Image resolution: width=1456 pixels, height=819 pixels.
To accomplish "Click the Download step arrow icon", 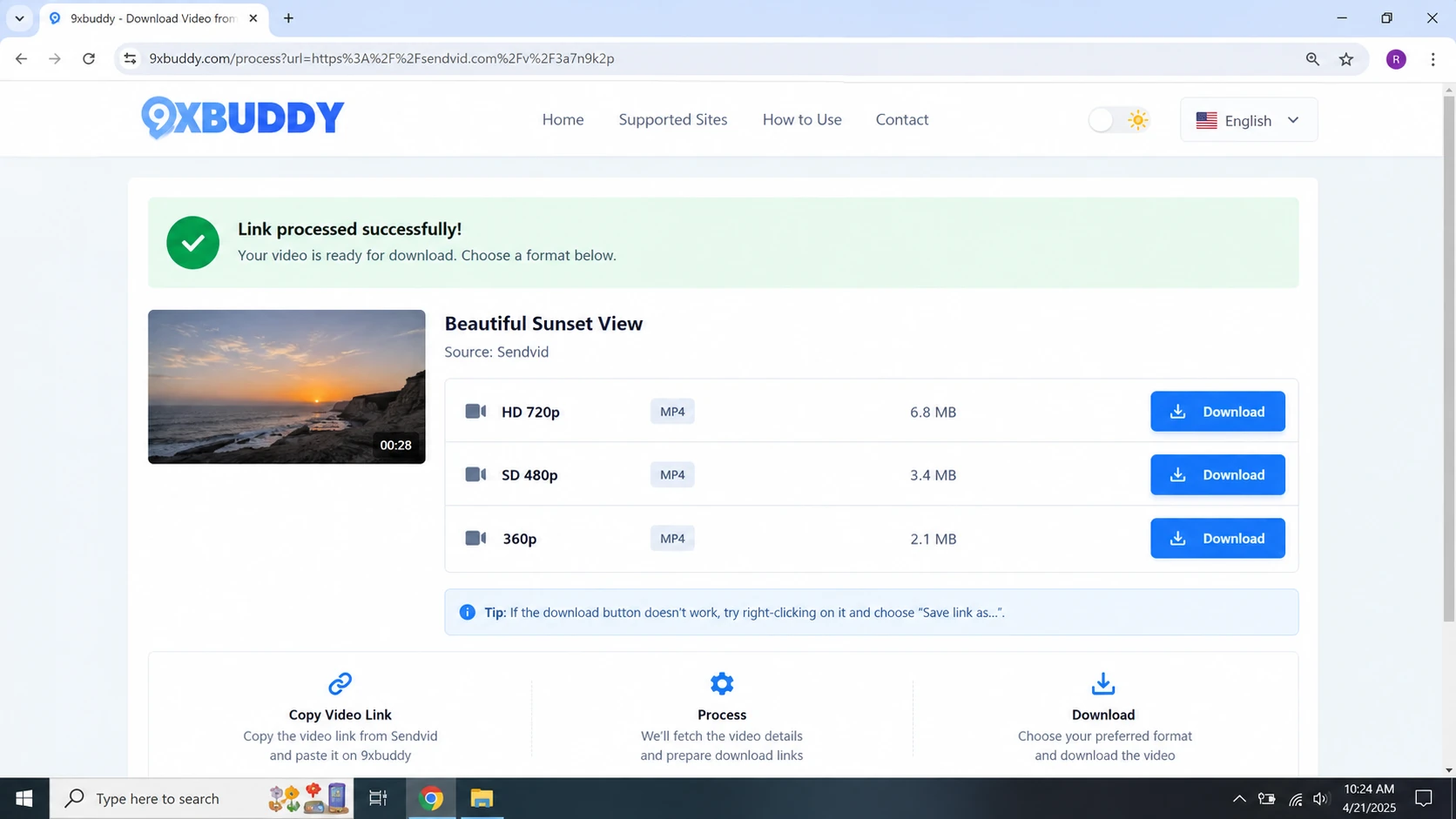I will (1103, 683).
